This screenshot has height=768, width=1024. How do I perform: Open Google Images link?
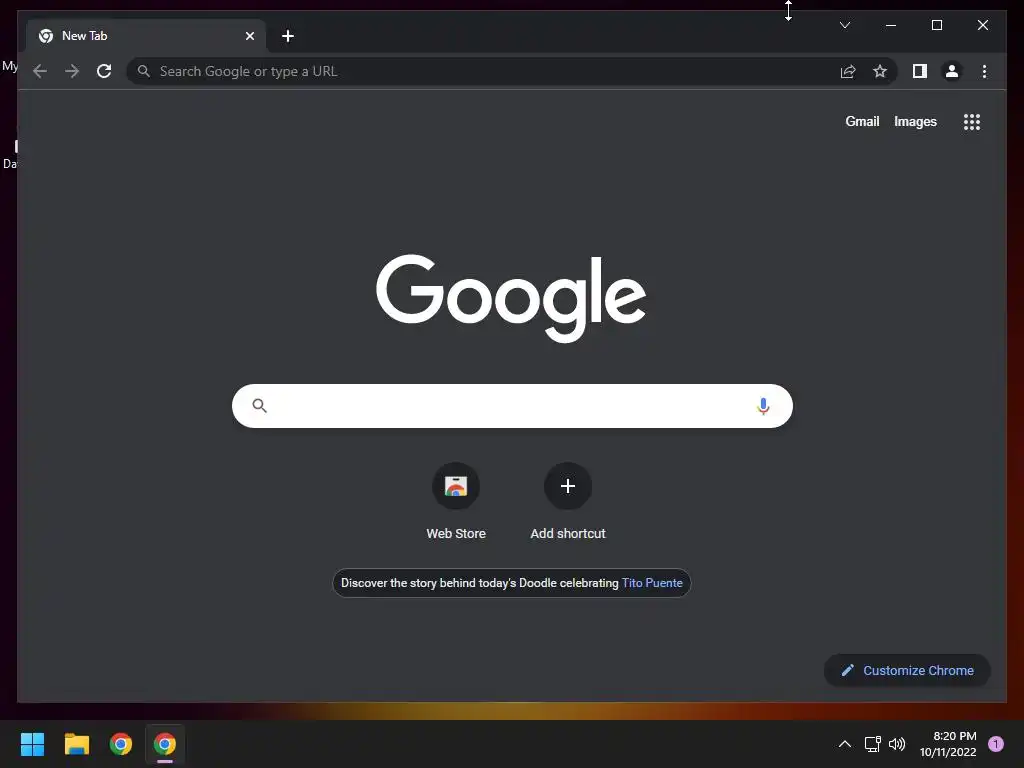pos(915,121)
